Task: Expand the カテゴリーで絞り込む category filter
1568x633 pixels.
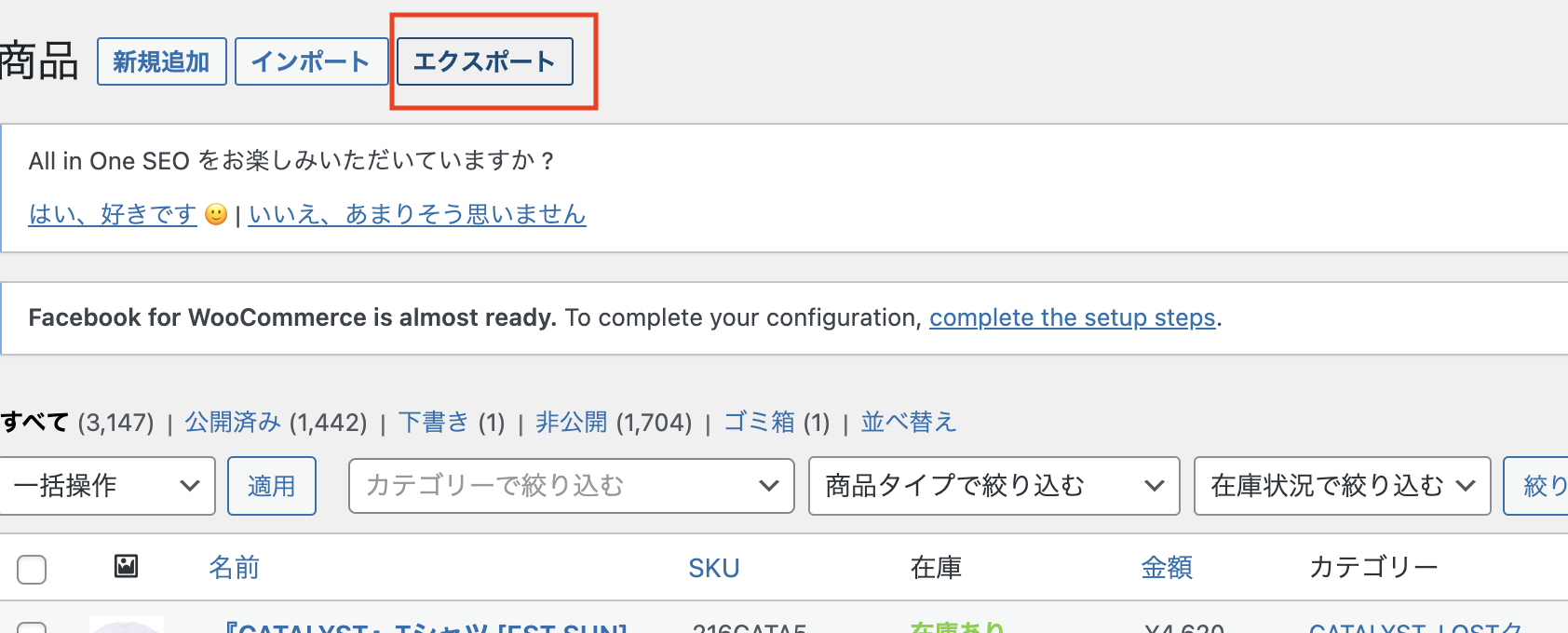Action: click(571, 486)
